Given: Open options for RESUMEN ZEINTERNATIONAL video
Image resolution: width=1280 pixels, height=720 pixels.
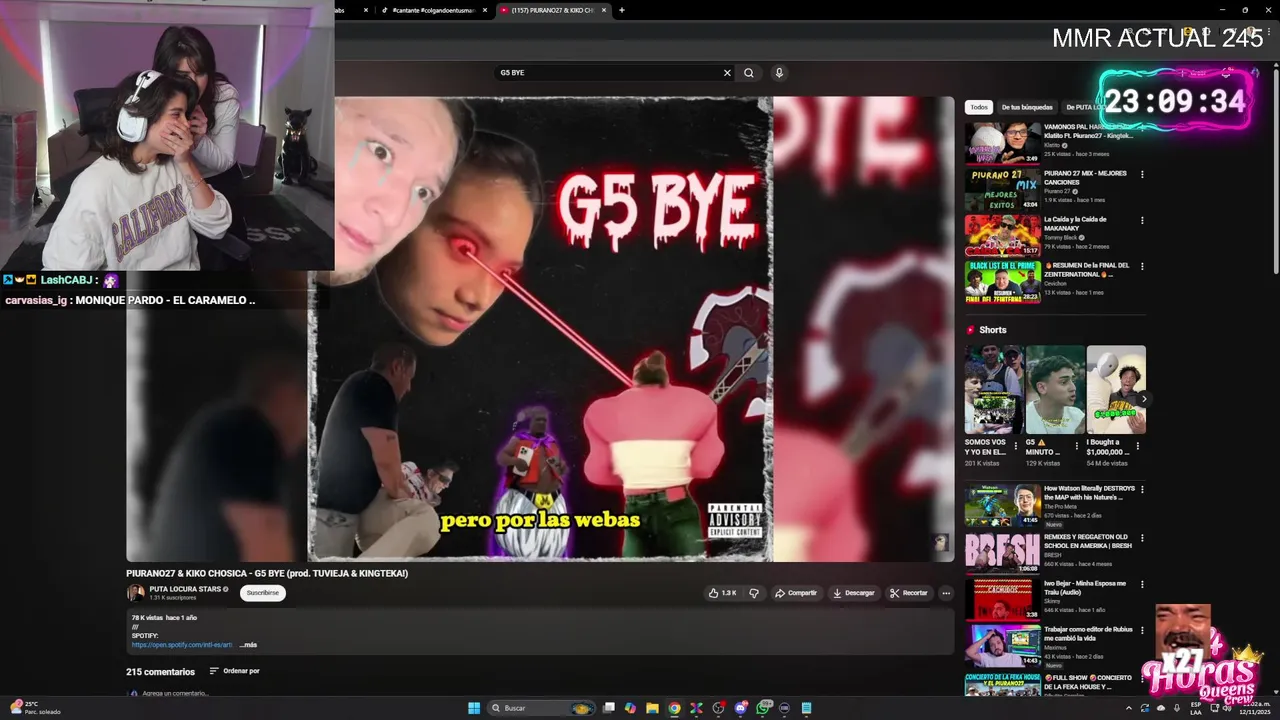Looking at the screenshot, I should click(1142, 266).
